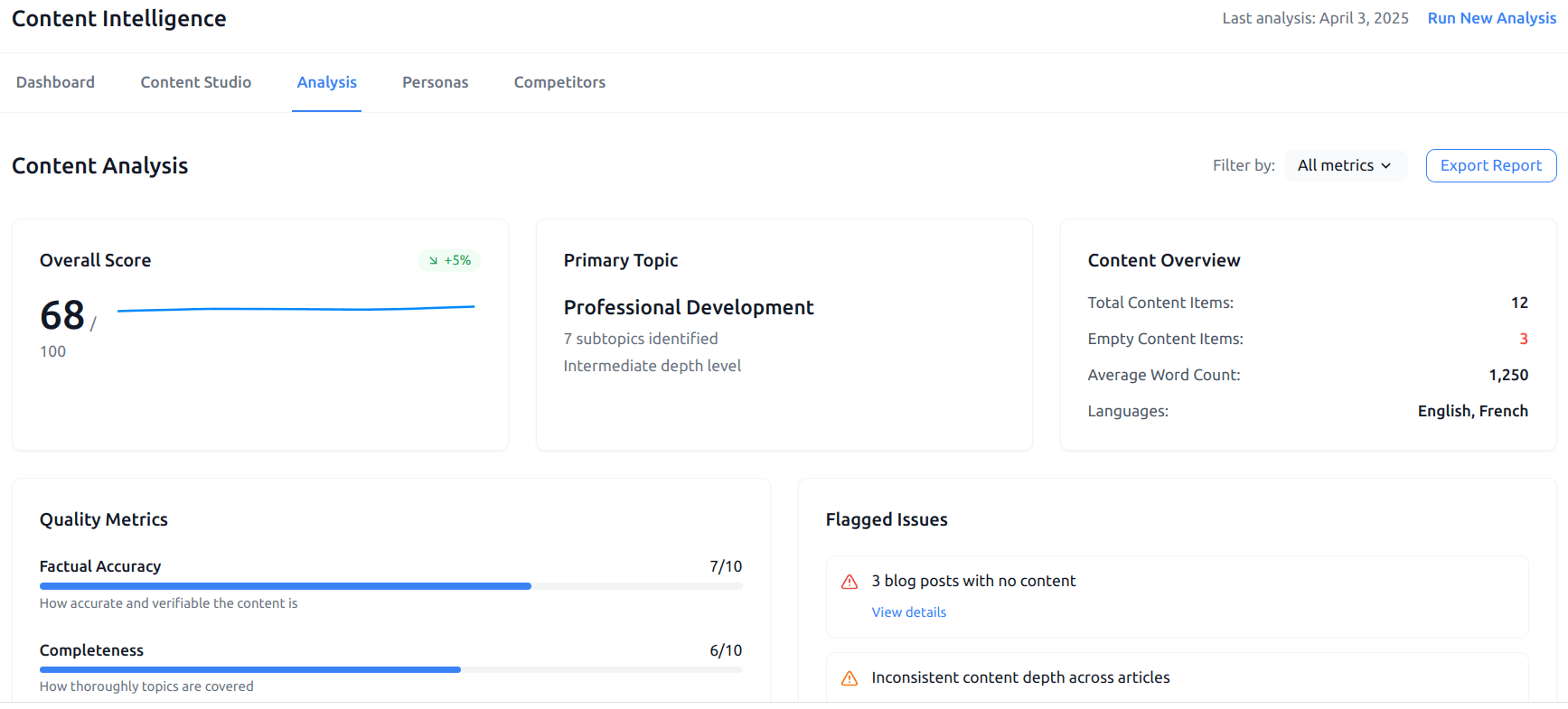Image resolution: width=1568 pixels, height=709 pixels.
Task: Click the Empty Content Items value 3
Action: [x=1524, y=339]
